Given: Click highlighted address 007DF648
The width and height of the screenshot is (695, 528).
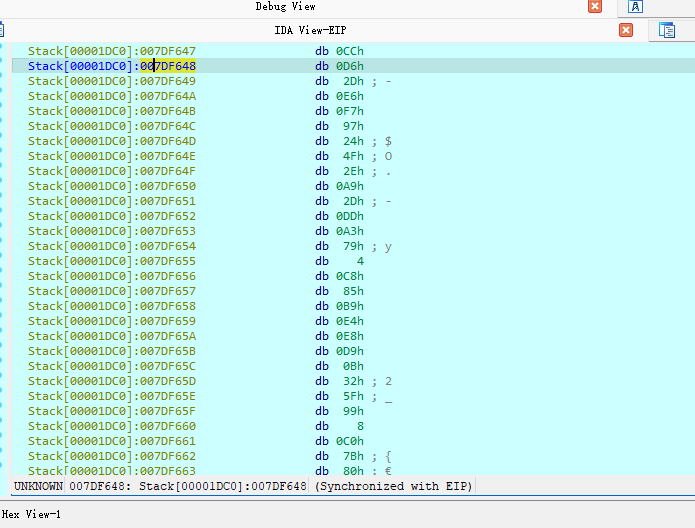Looking at the screenshot, I should point(168,66).
